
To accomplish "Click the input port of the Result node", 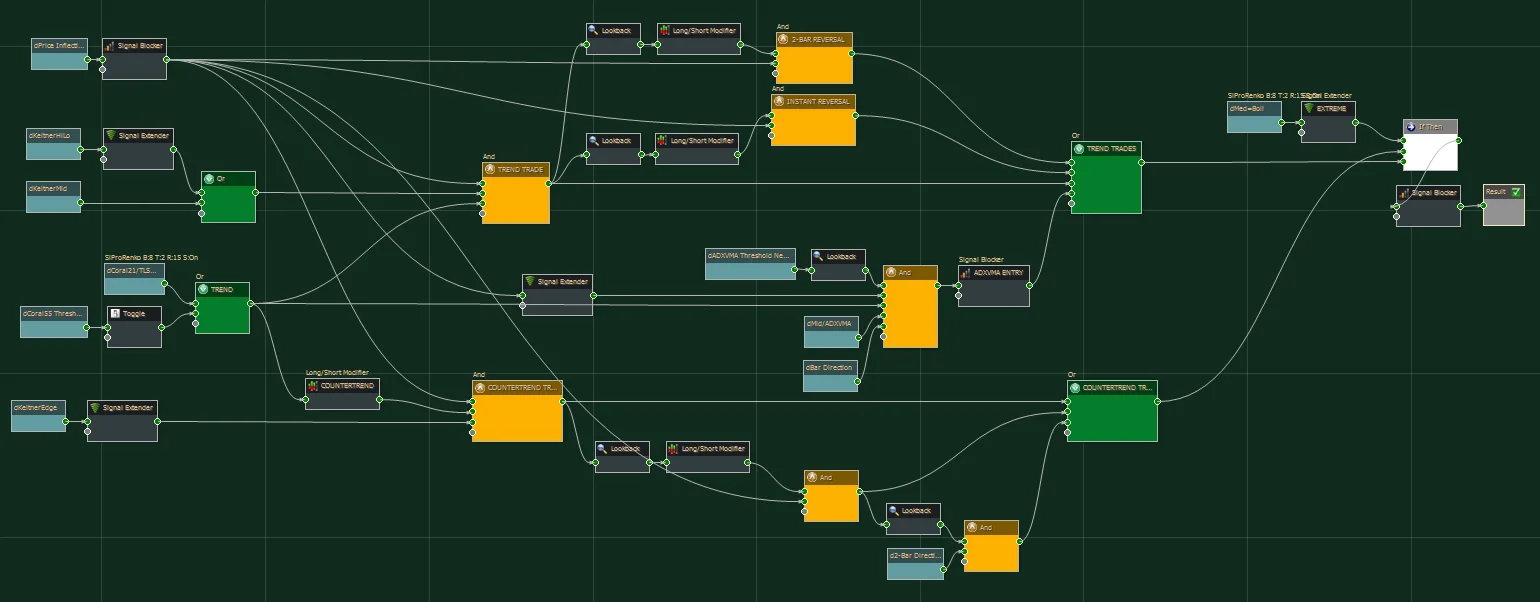I will pos(1482,206).
